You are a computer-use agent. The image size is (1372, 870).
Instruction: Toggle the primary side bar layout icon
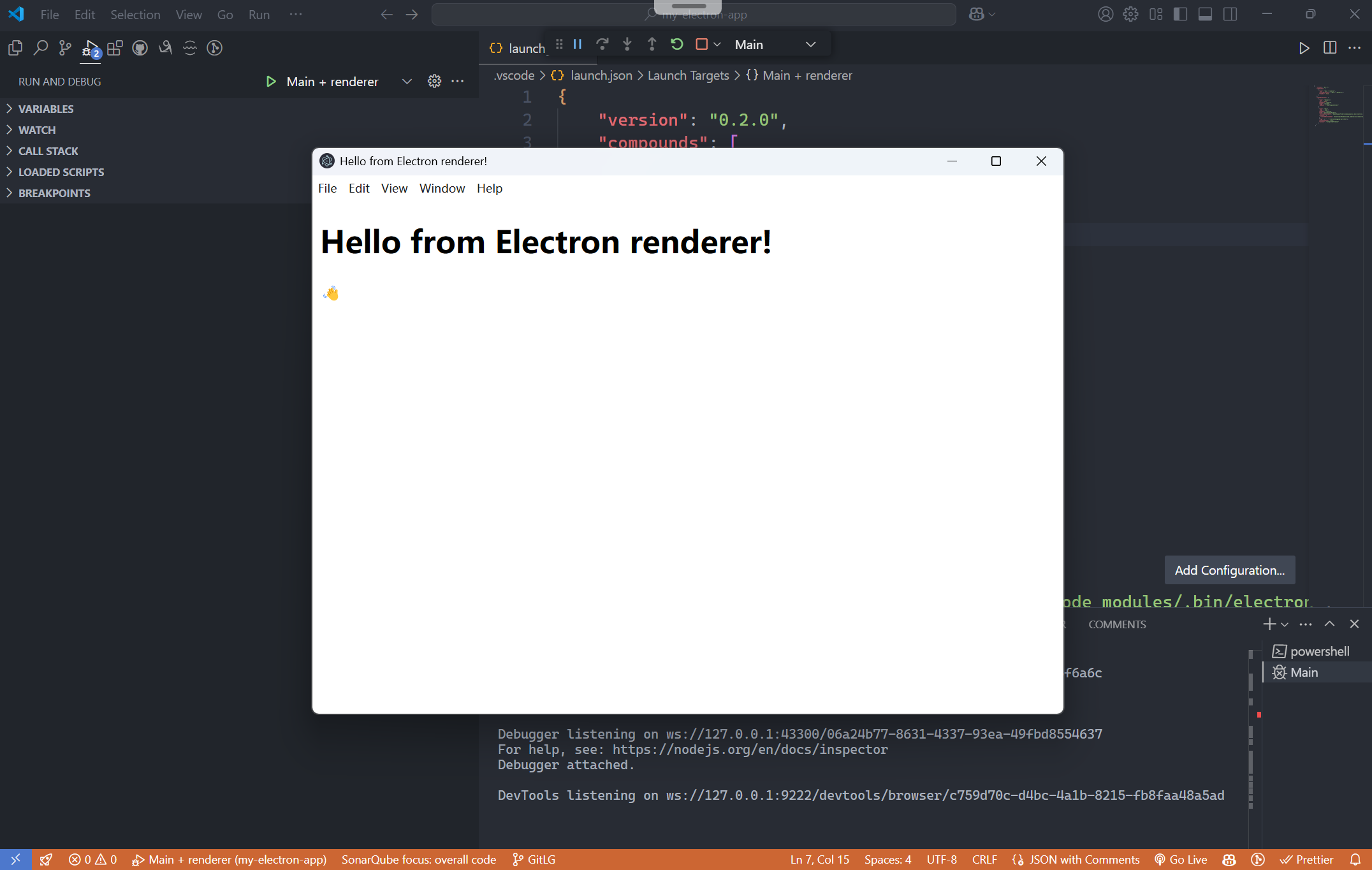click(x=1180, y=14)
